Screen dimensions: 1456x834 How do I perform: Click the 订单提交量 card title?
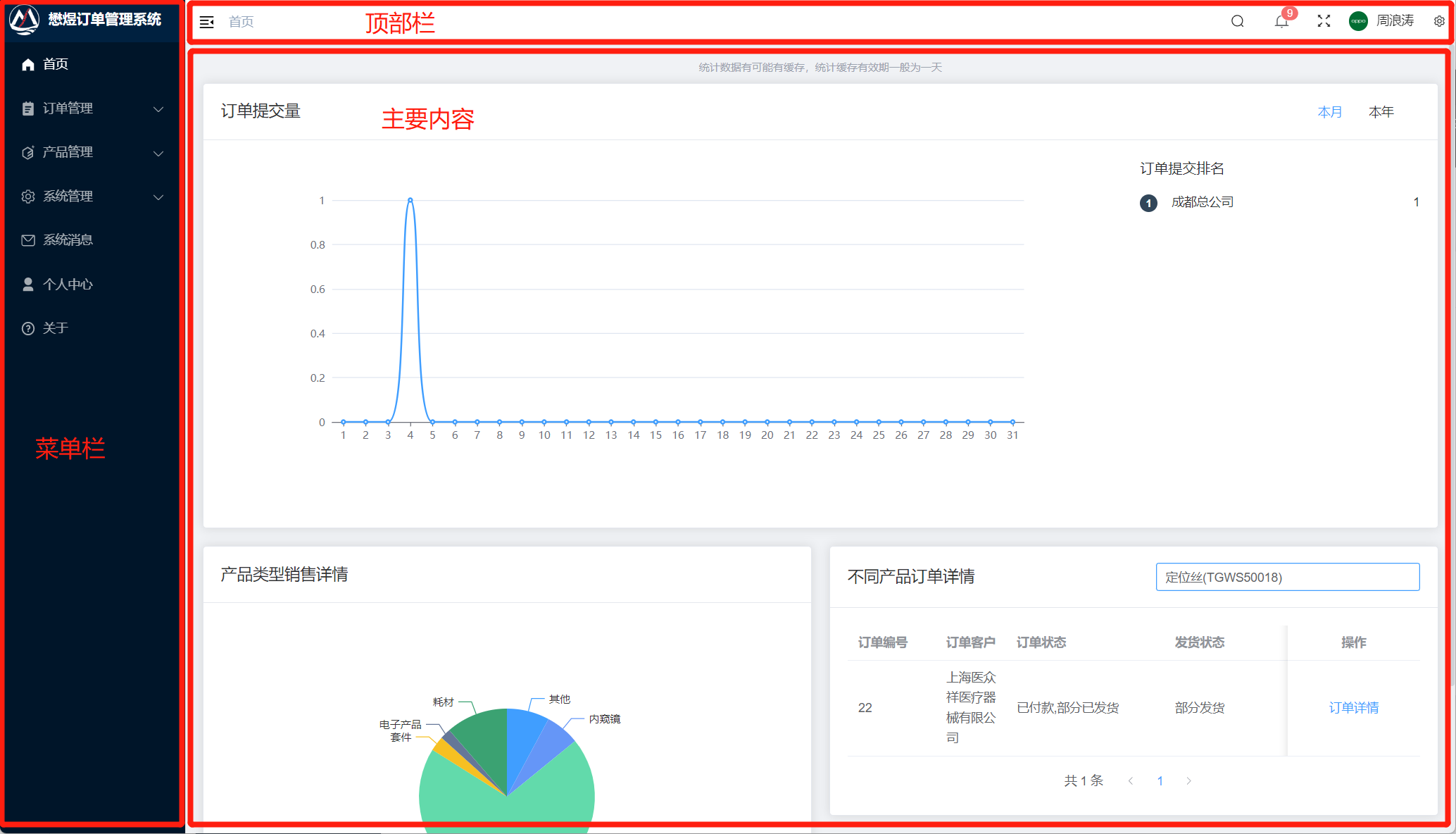(261, 111)
